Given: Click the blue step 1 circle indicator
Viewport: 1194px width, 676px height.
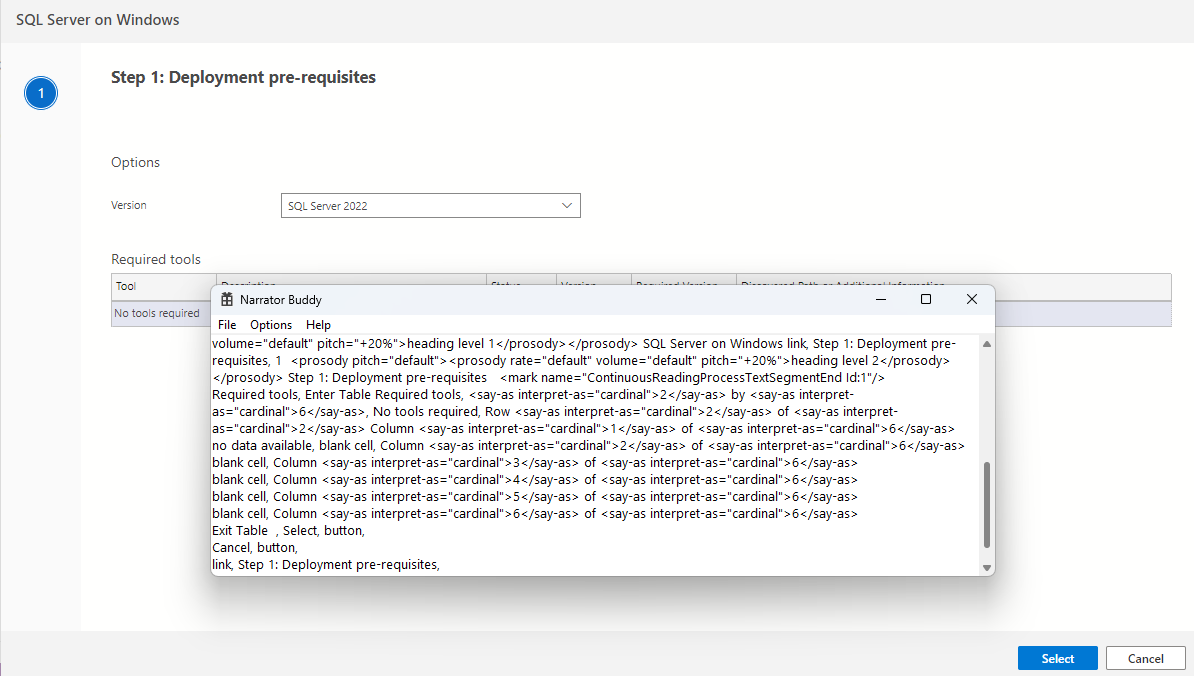Looking at the screenshot, I should [x=40, y=92].
